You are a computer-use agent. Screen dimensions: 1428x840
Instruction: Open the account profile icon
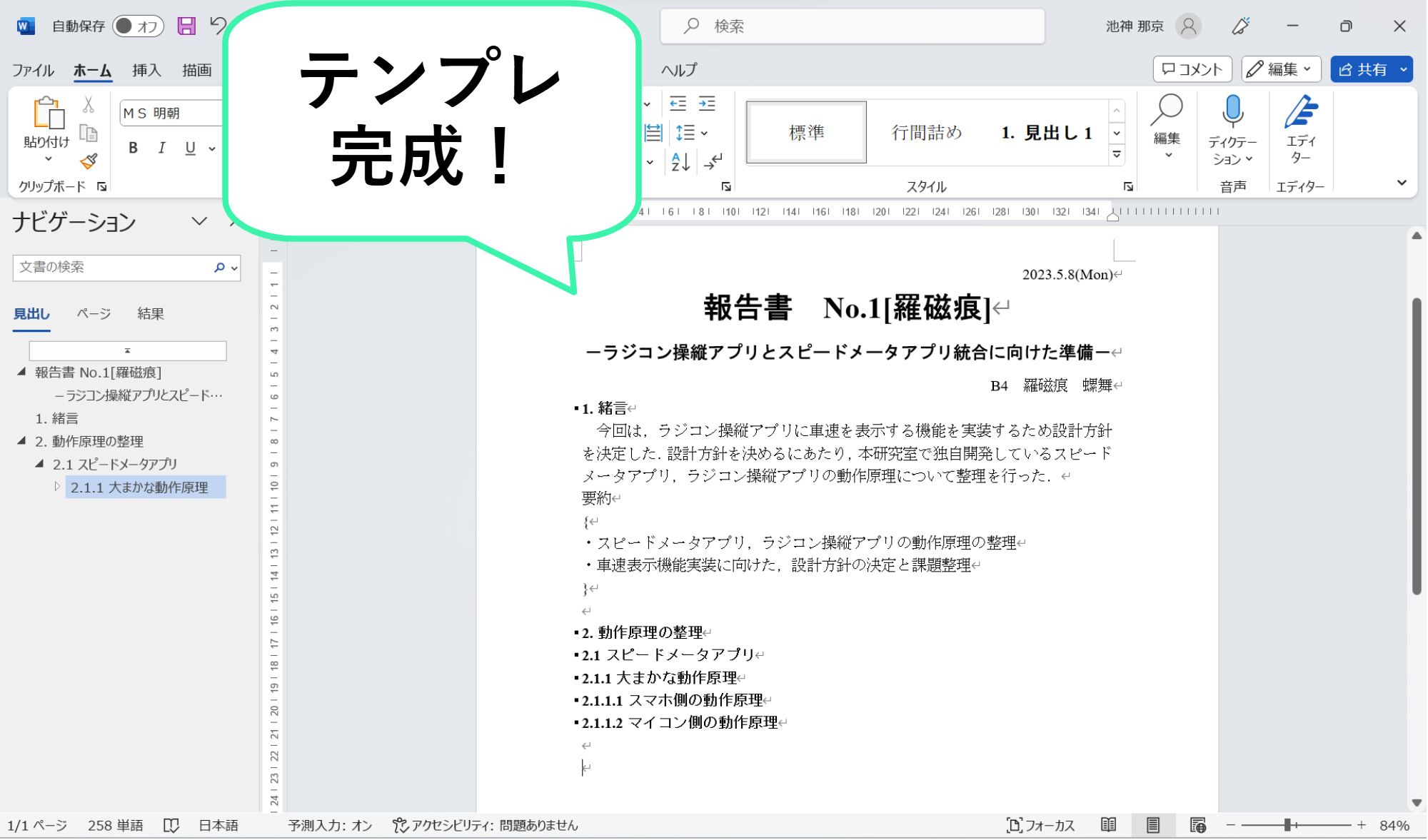click(1189, 26)
